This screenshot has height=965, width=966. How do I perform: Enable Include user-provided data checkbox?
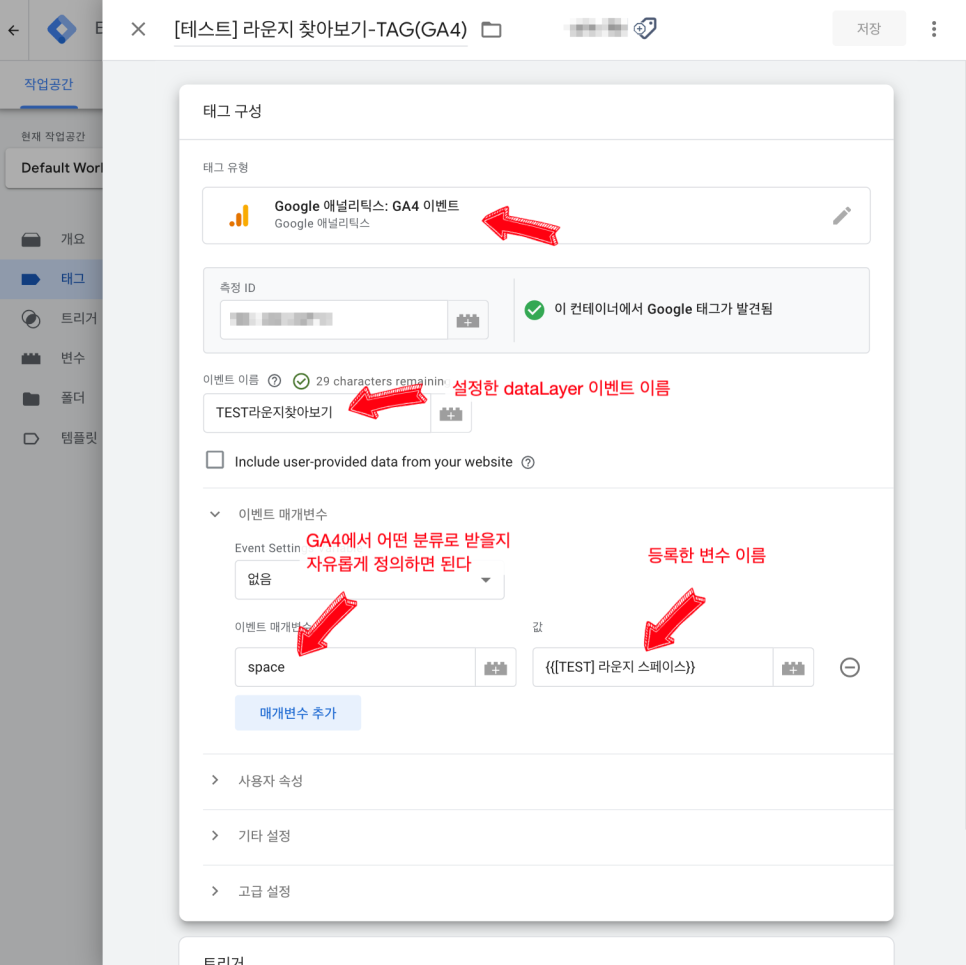215,460
